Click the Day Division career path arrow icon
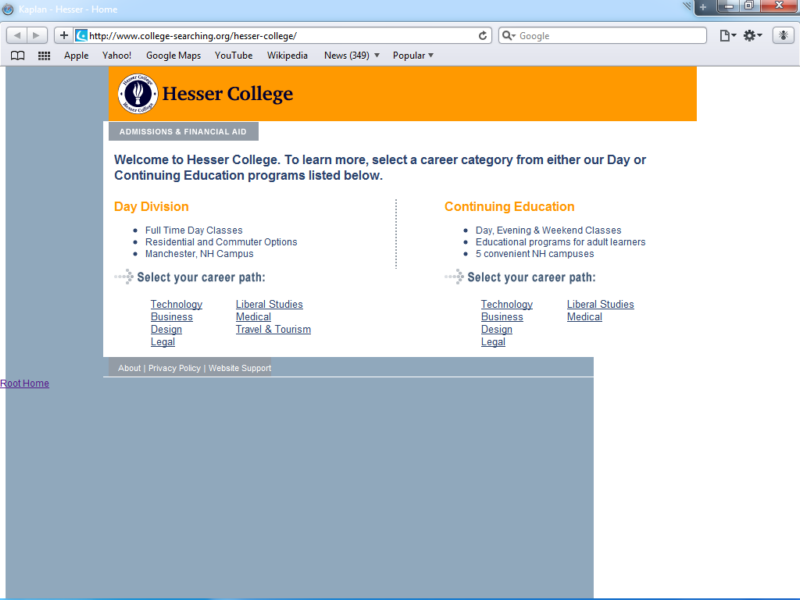The image size is (800, 600). click(124, 277)
